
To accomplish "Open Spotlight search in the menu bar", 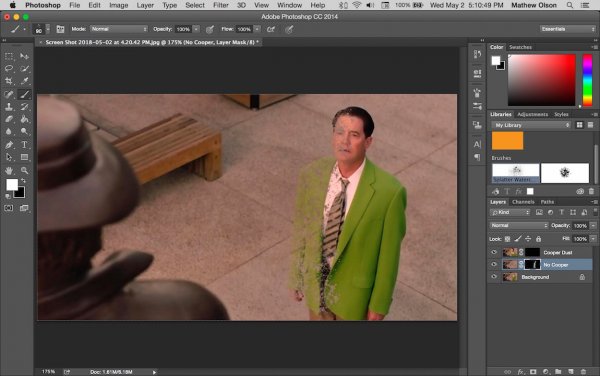I will pyautogui.click(x=570, y=5).
